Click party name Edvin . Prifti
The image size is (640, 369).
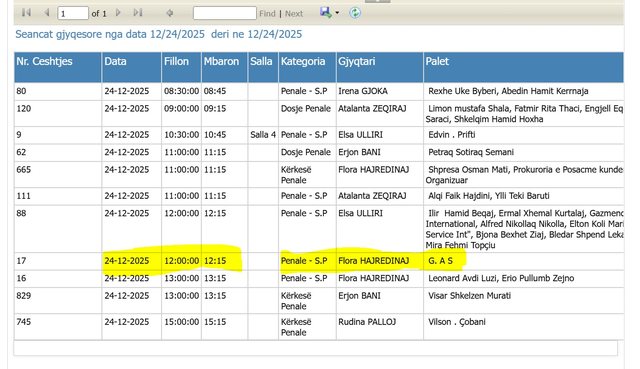point(451,135)
